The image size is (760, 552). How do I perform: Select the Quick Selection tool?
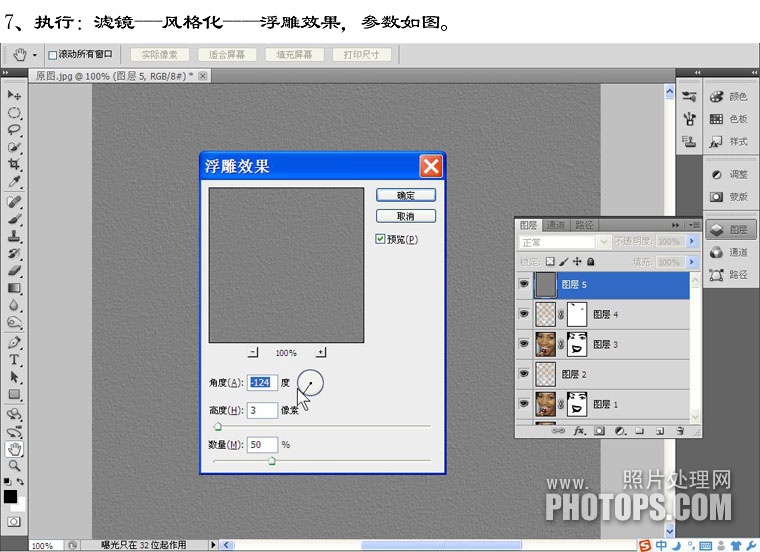pos(14,147)
